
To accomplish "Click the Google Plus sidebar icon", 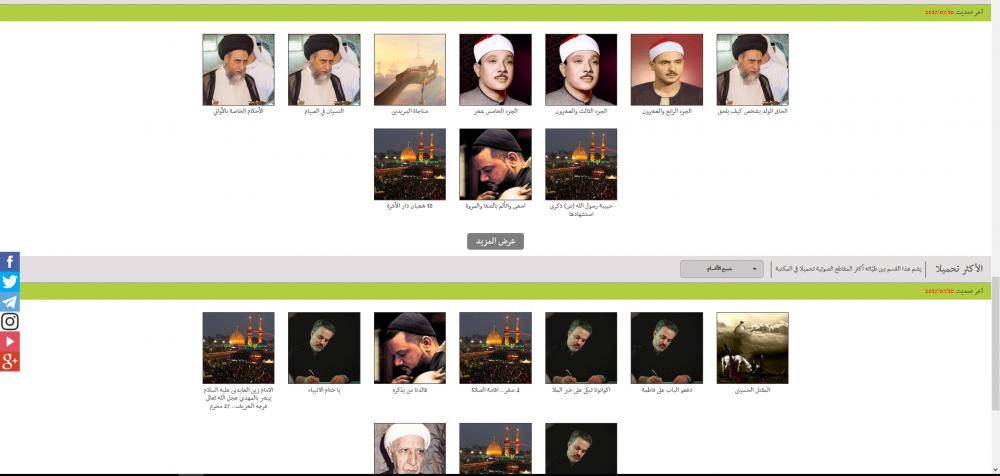I will pyautogui.click(x=10, y=361).
